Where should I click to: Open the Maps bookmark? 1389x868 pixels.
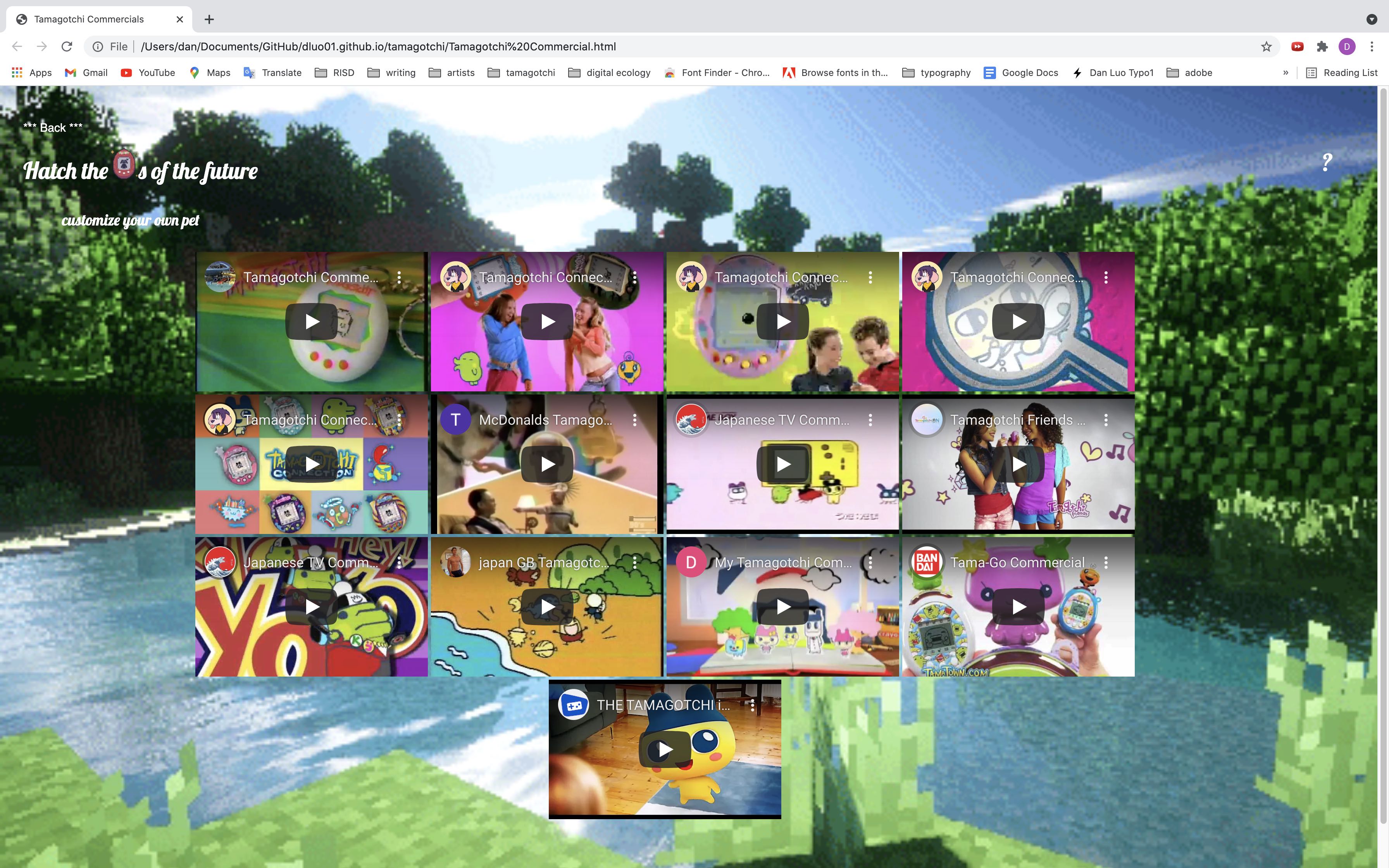tap(210, 73)
